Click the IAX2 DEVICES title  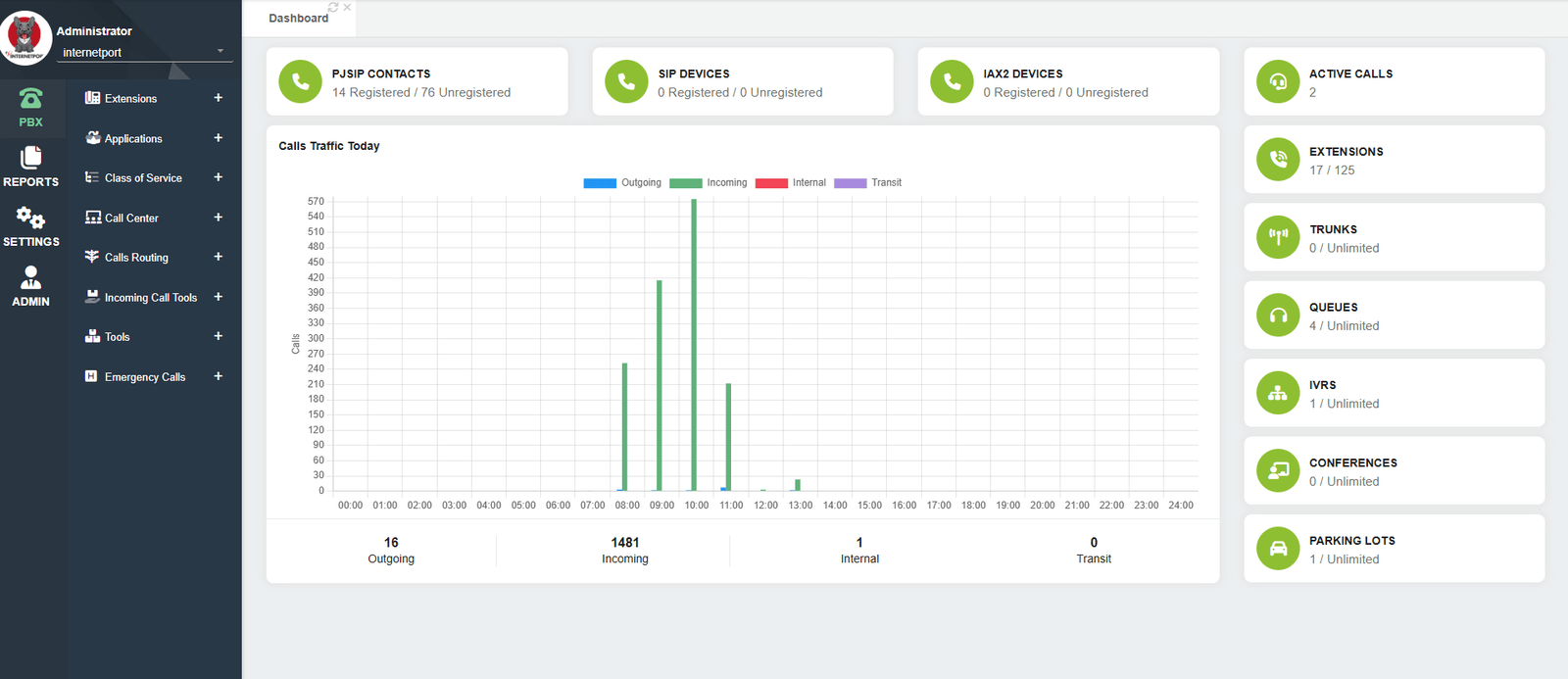tap(1023, 73)
